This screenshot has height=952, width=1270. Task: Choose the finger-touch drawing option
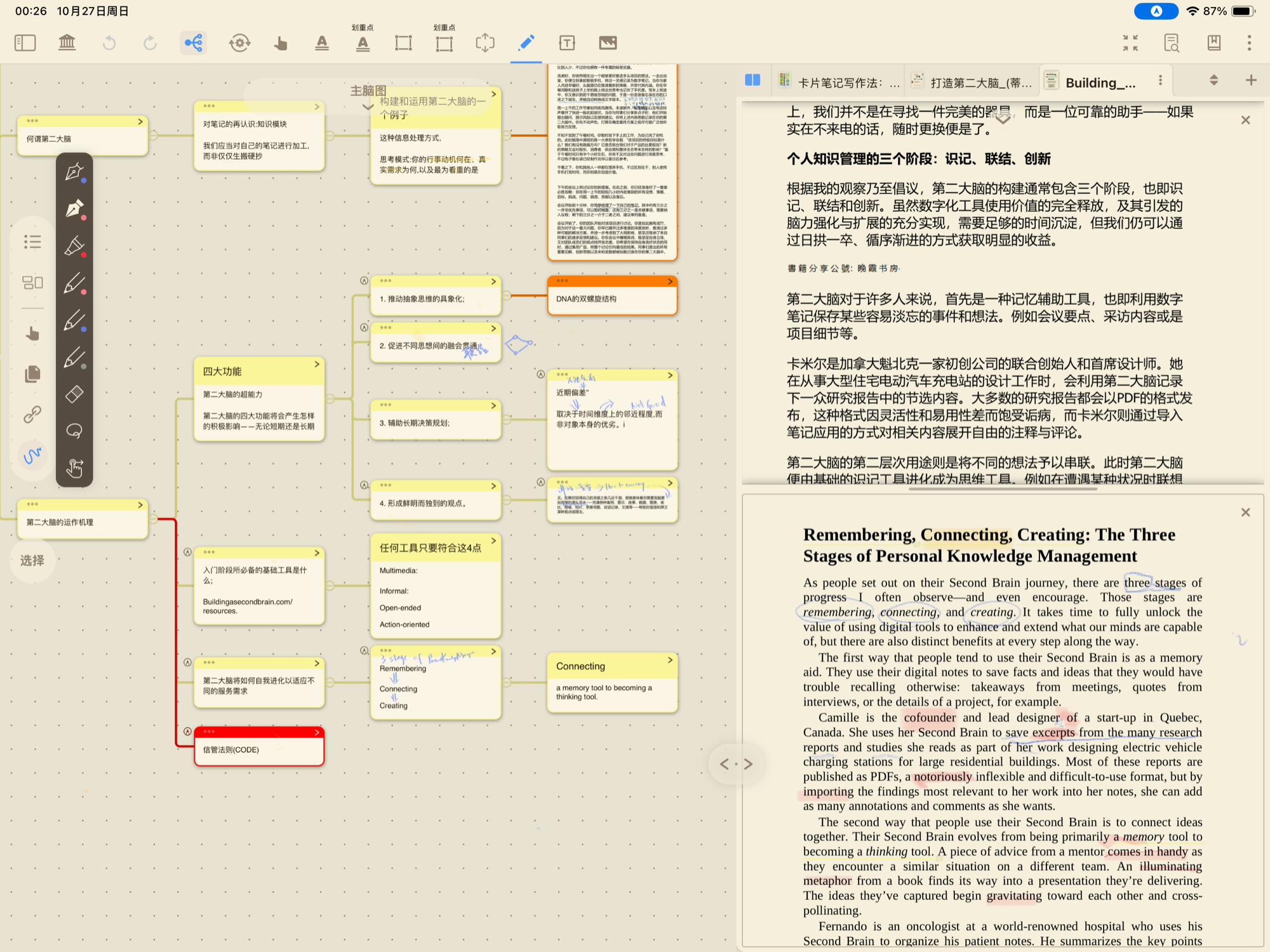tap(74, 468)
